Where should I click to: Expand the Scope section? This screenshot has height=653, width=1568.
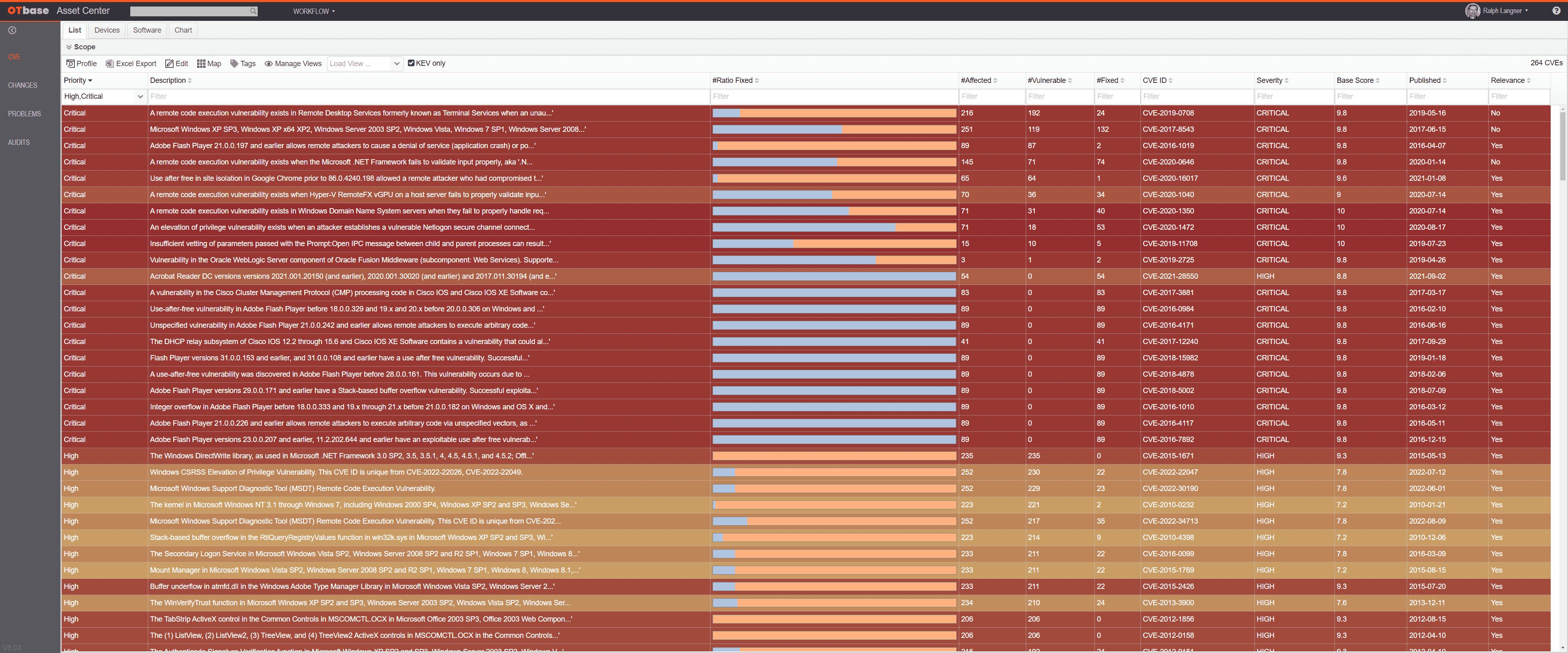[81, 47]
